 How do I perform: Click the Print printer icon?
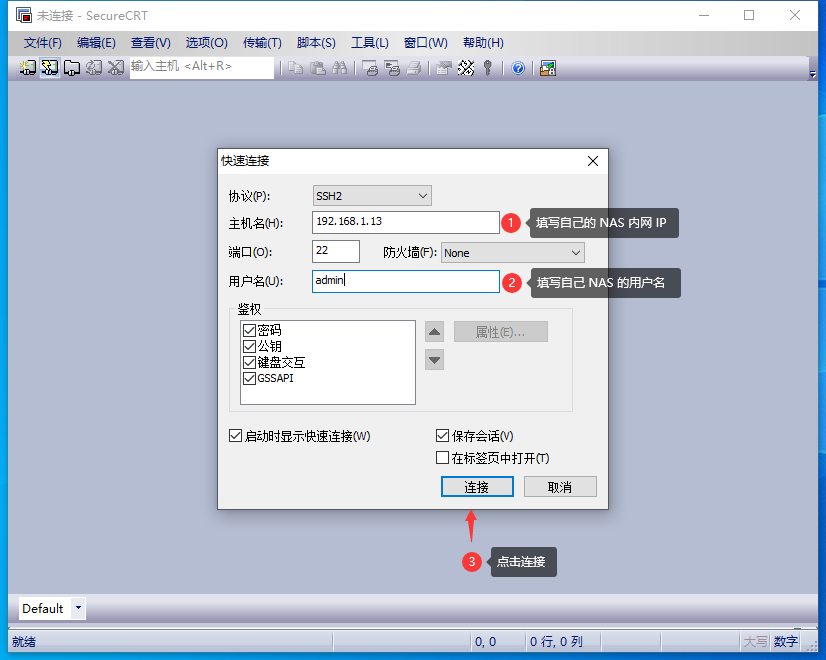tap(414, 68)
